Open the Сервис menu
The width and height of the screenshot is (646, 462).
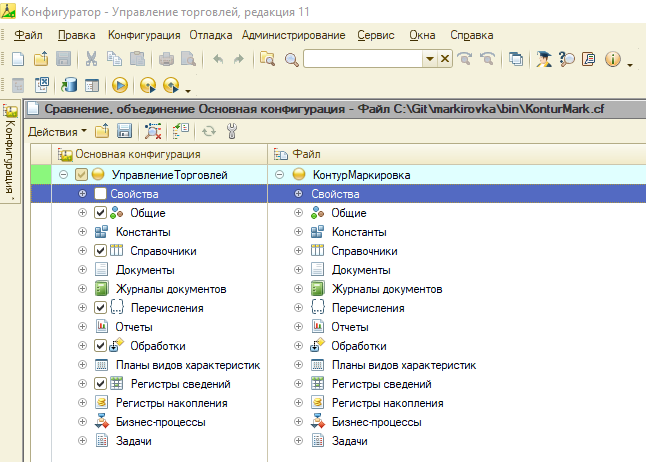(x=376, y=35)
